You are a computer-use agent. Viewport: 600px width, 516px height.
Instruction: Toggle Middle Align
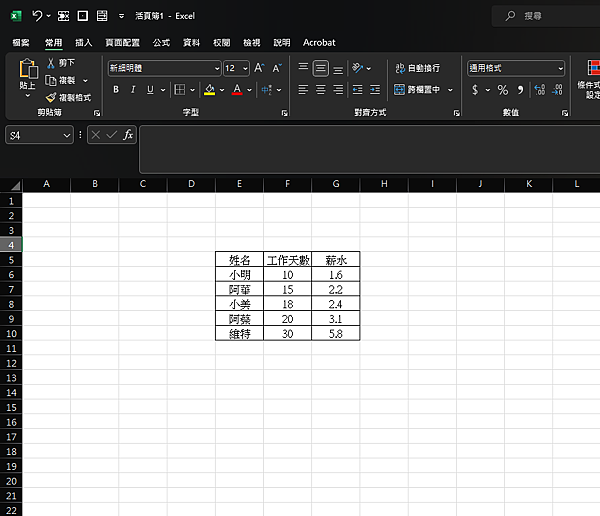(321, 68)
